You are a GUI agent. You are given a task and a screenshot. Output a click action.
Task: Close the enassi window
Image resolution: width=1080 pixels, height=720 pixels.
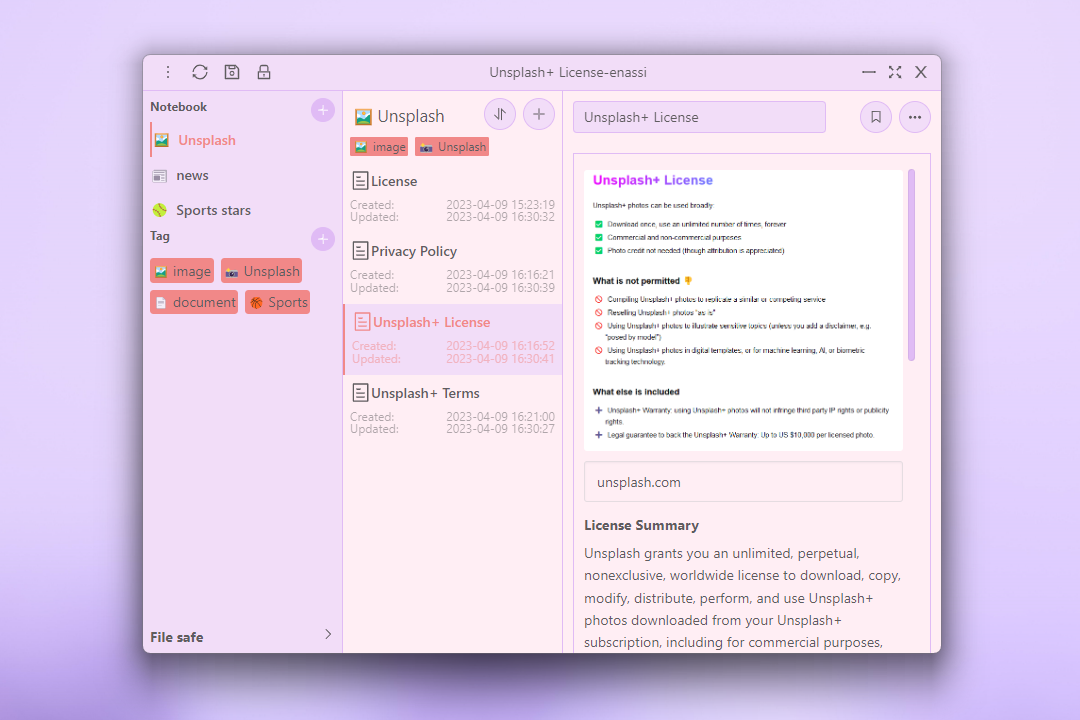[x=921, y=72]
